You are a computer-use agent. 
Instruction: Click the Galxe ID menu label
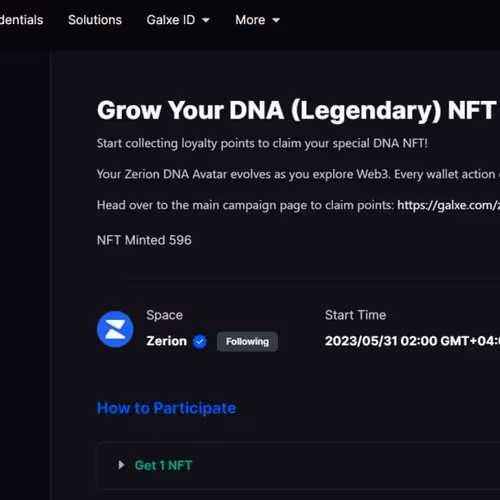tap(171, 20)
